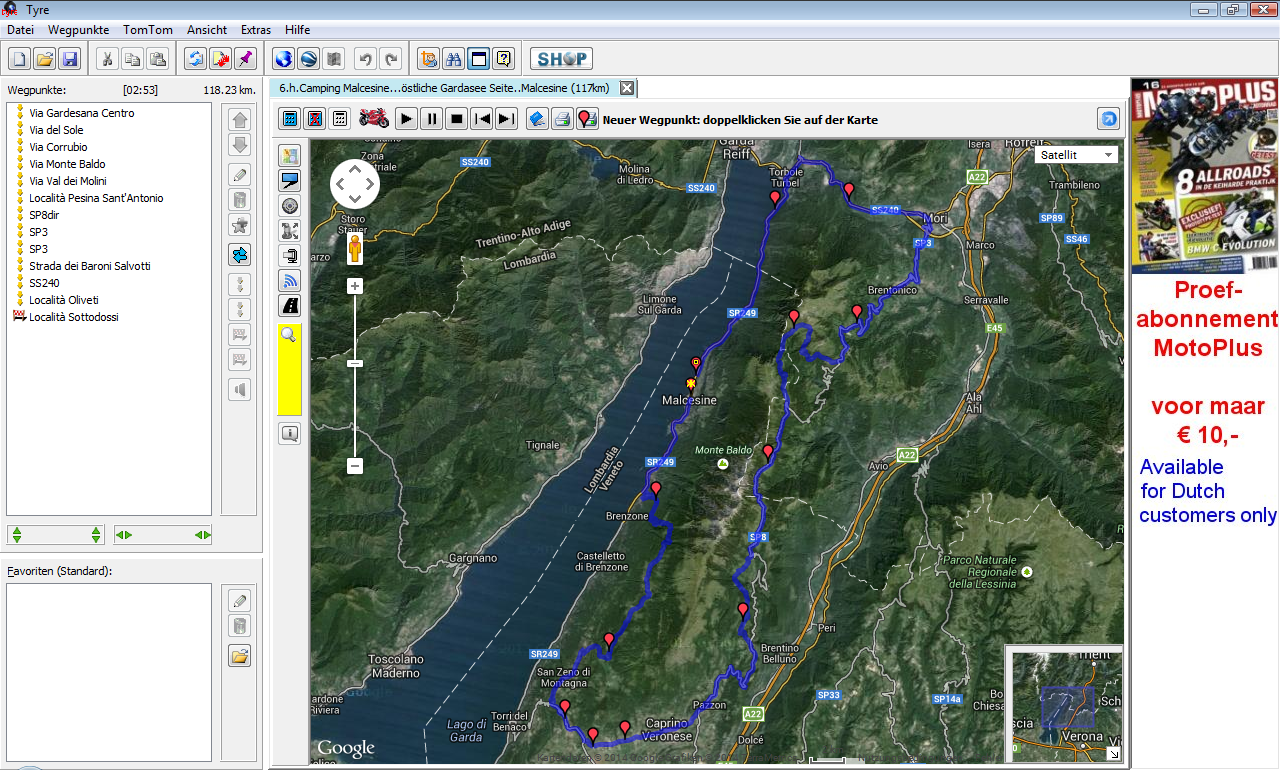Click the RSS feed icon beside map
This screenshot has height=770, width=1280.
pos(290,280)
